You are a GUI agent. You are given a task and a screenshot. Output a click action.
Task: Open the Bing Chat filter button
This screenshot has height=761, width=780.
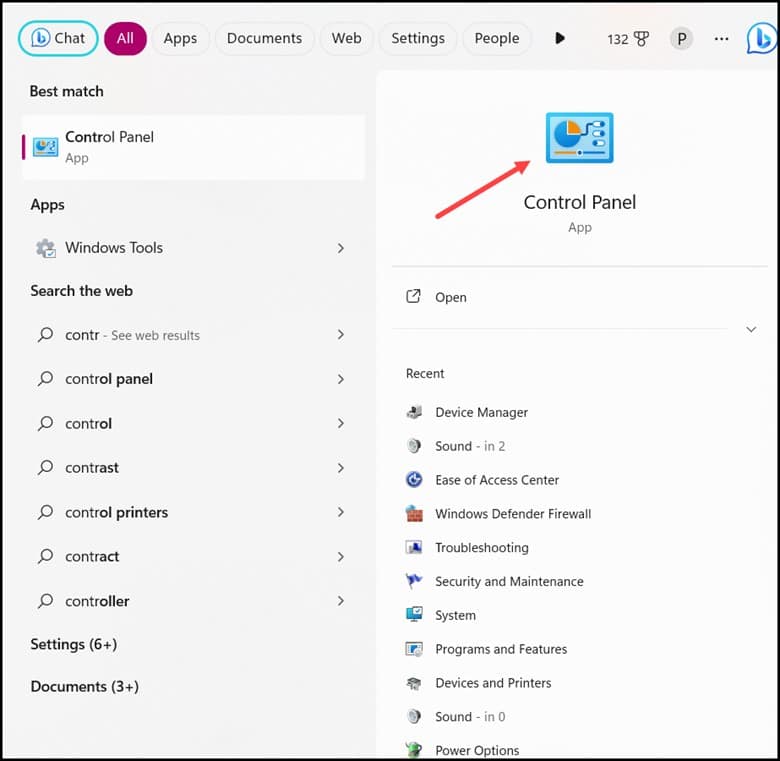click(x=58, y=38)
